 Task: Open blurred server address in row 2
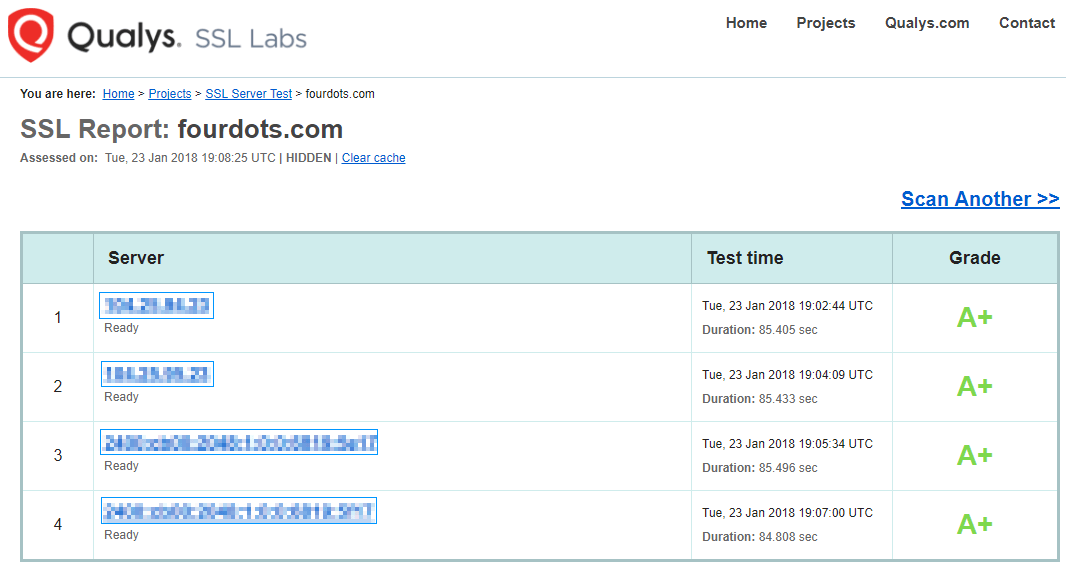pos(157,374)
